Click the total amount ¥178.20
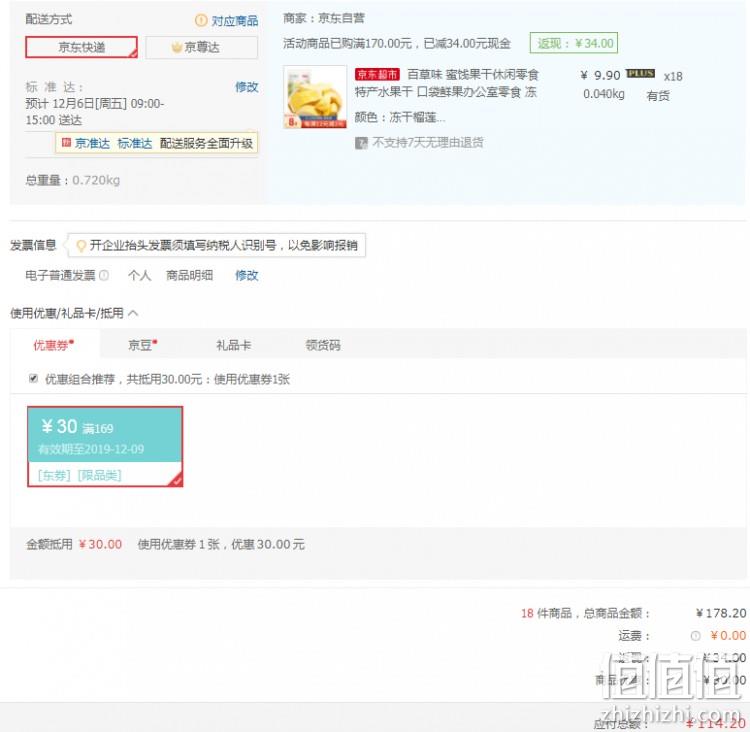 point(721,613)
